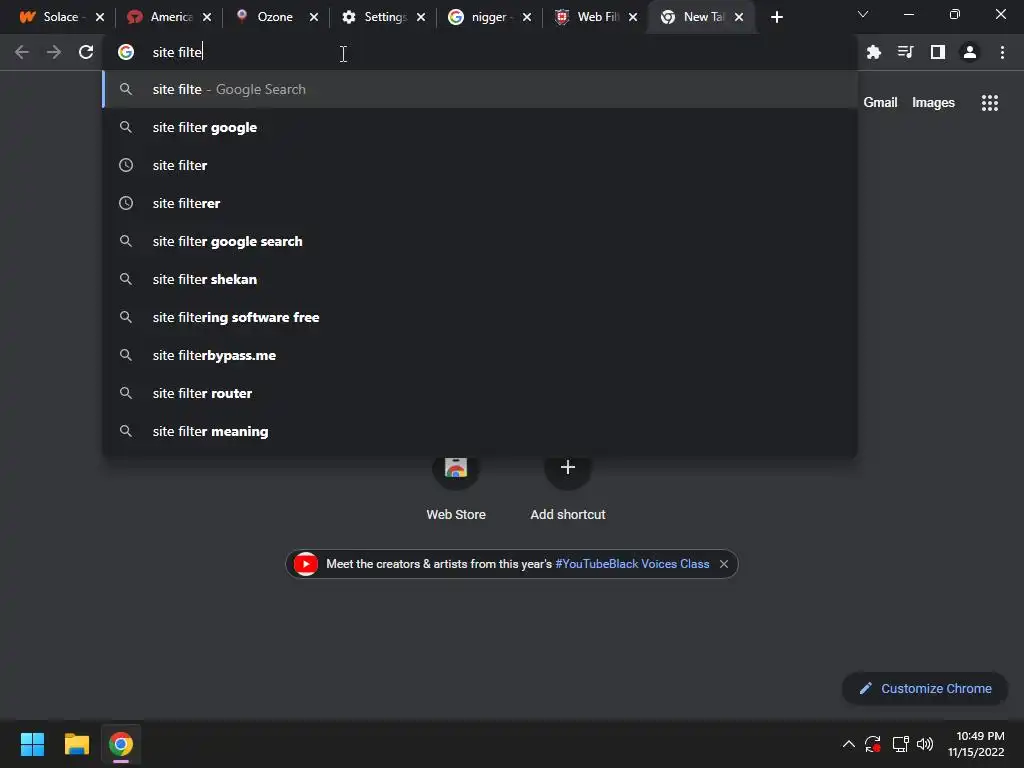Open Chrome's three-dot menu
Viewport: 1024px width, 768px height.
pyautogui.click(x=1002, y=52)
